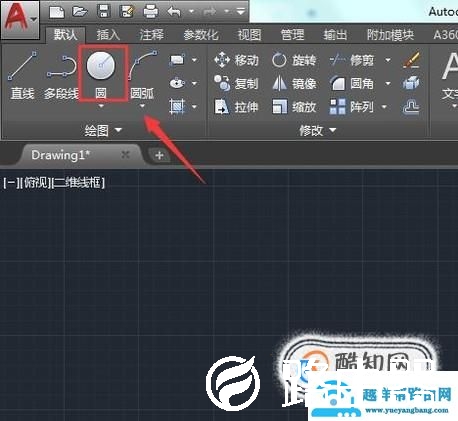Select the Arc (圆弧) tool
The image size is (458, 421).
[x=142, y=75]
